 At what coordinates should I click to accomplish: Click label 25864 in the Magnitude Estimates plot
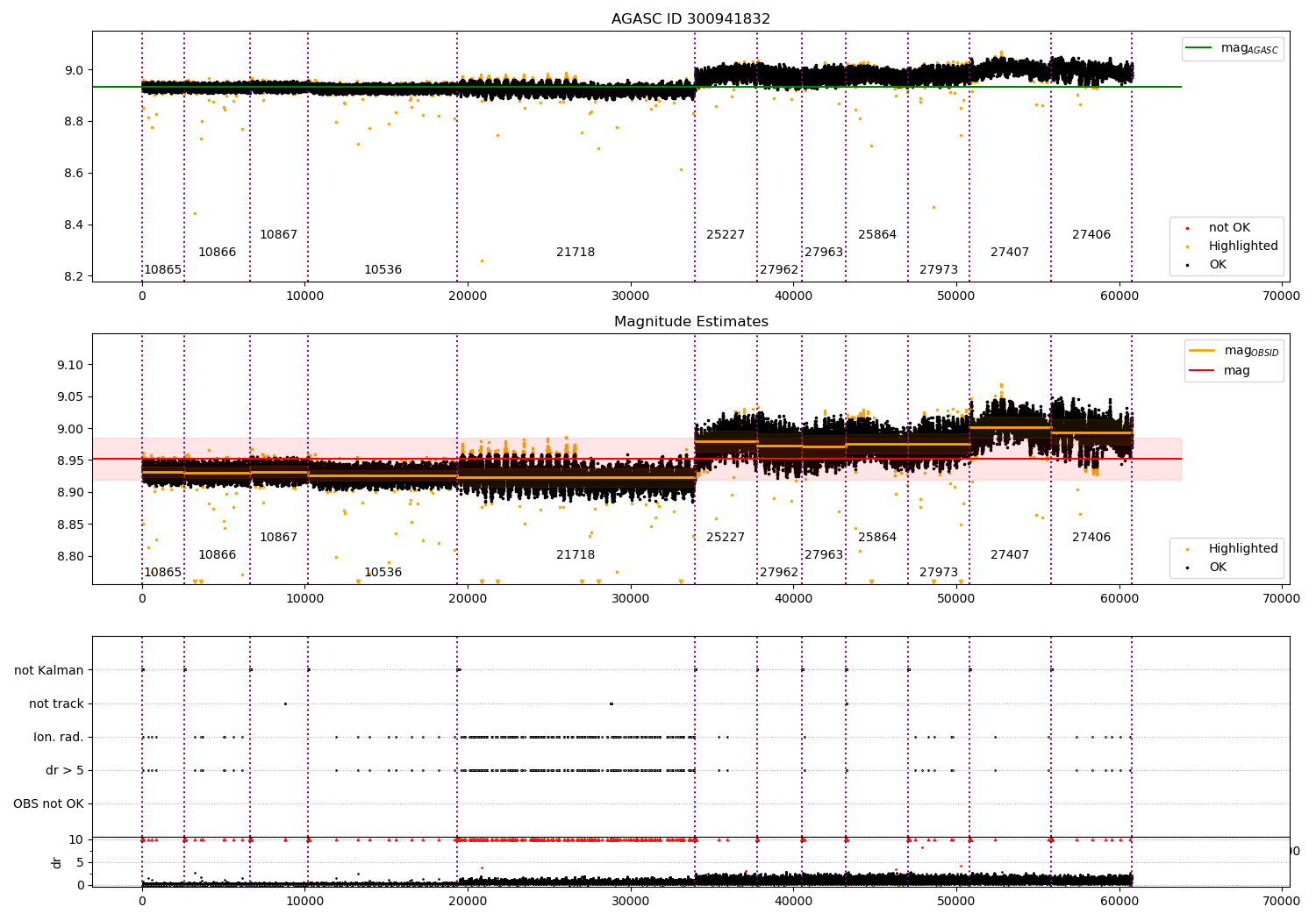(x=877, y=538)
